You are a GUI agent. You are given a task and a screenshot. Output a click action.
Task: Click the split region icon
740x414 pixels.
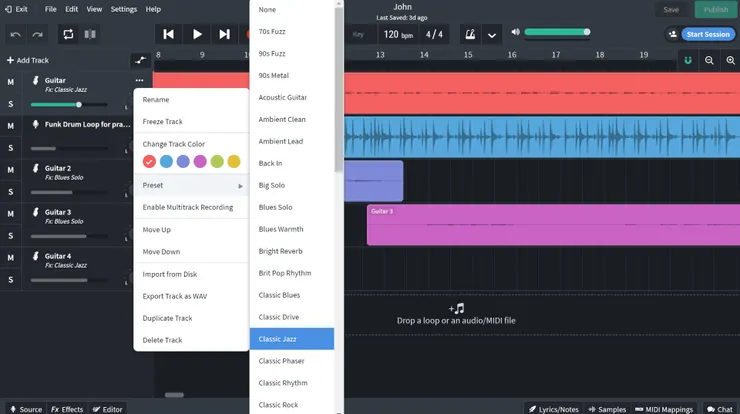tap(90, 34)
